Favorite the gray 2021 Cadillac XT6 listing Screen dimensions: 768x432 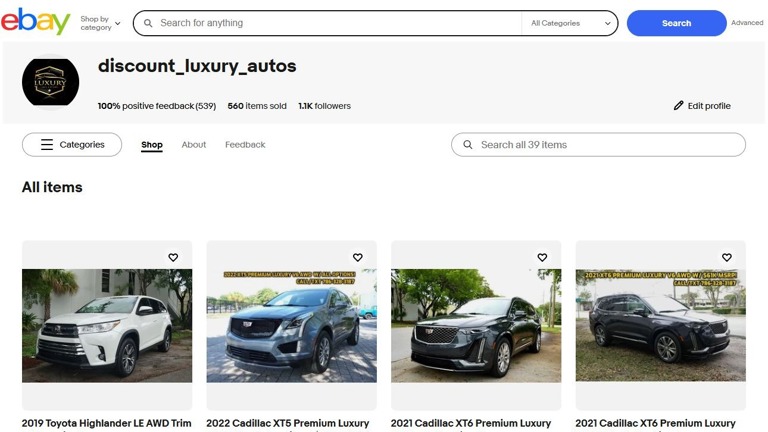542,257
